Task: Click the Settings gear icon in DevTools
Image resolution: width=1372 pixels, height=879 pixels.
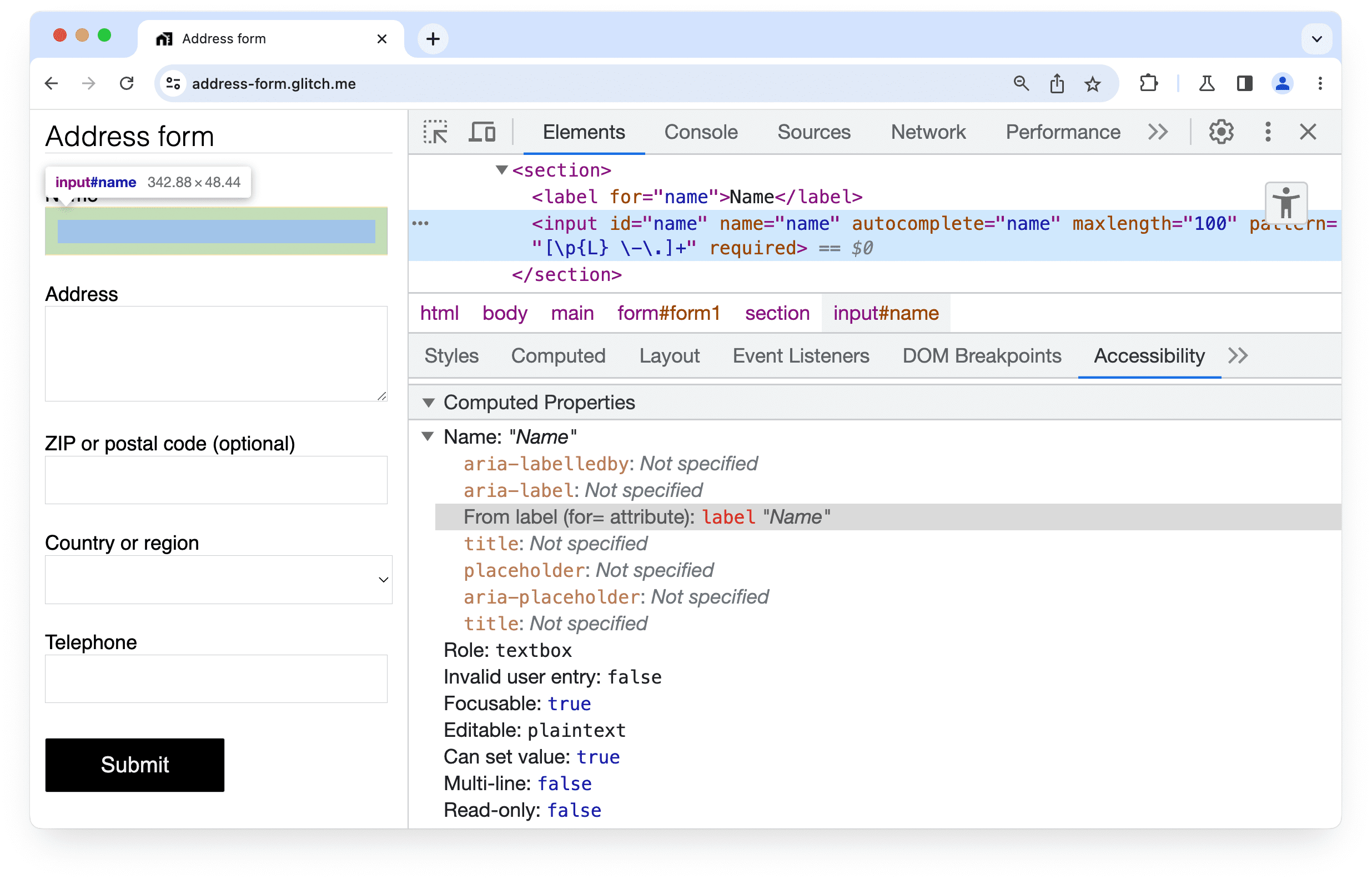Action: click(1222, 132)
